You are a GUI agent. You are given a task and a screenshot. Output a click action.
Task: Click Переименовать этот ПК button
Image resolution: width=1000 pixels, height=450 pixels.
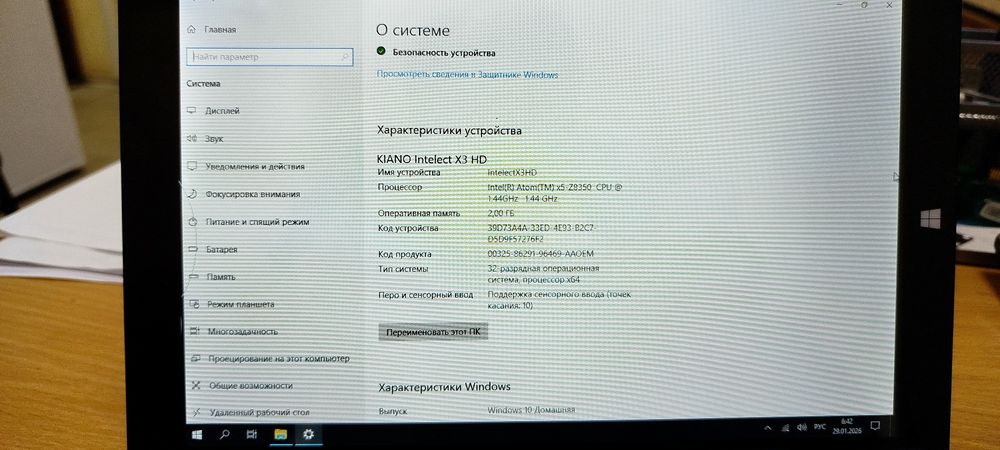pos(433,332)
